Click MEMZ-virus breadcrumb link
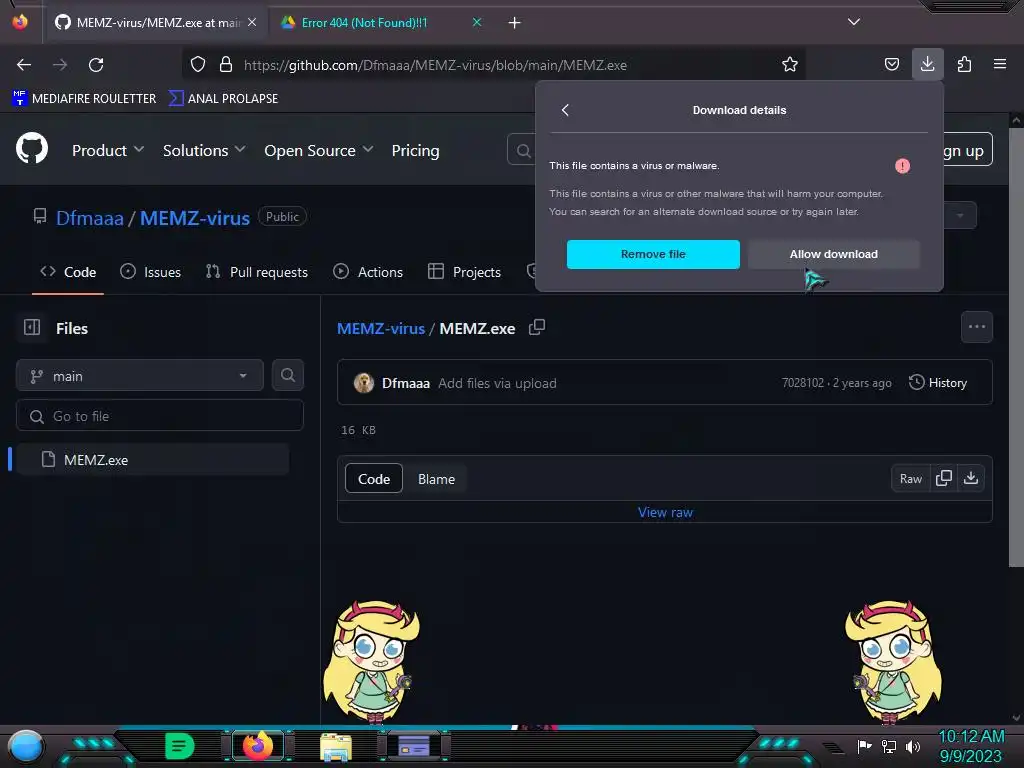The width and height of the screenshot is (1024, 768). pyautogui.click(x=381, y=328)
